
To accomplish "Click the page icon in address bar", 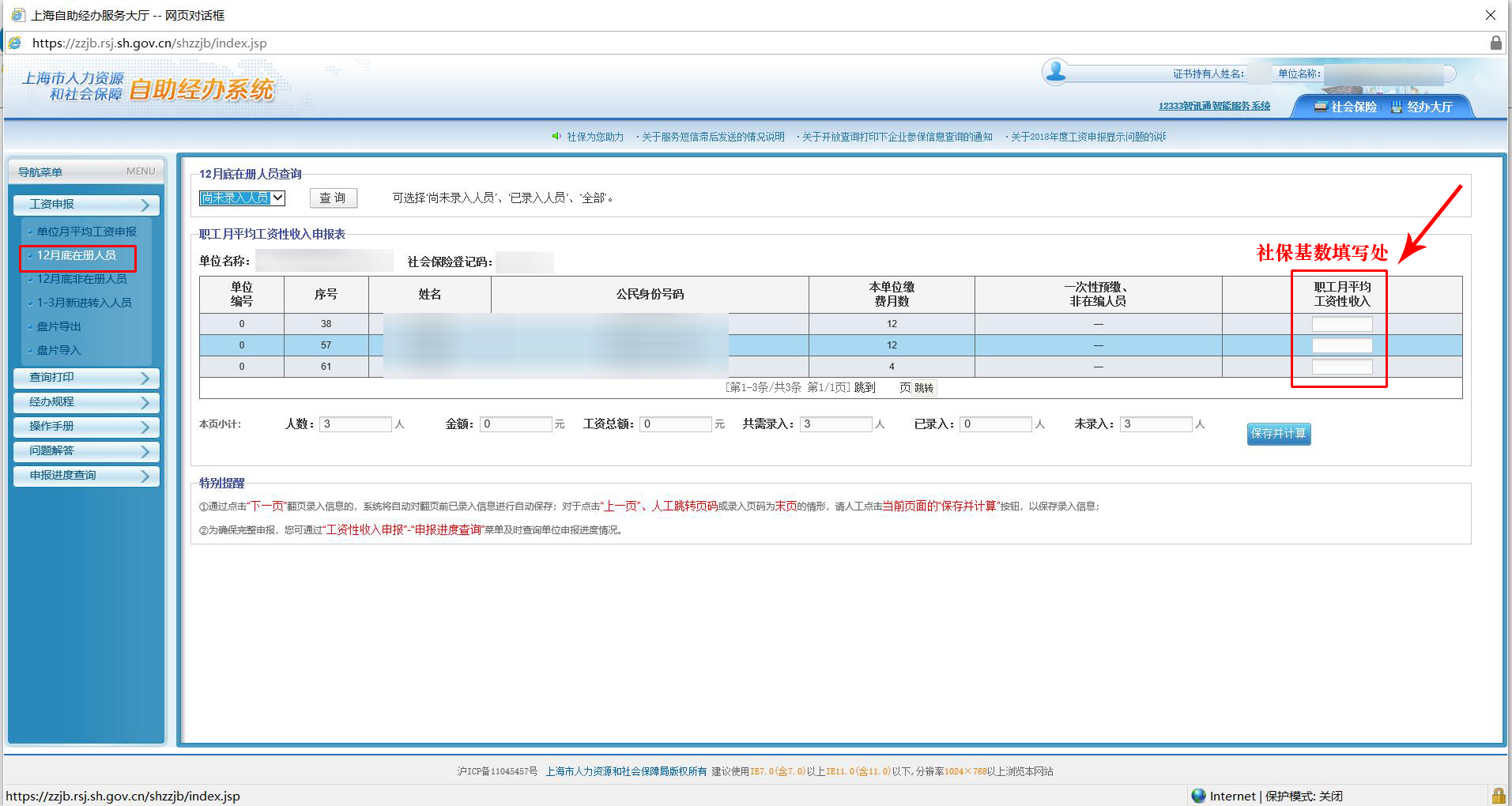I will pos(15,43).
